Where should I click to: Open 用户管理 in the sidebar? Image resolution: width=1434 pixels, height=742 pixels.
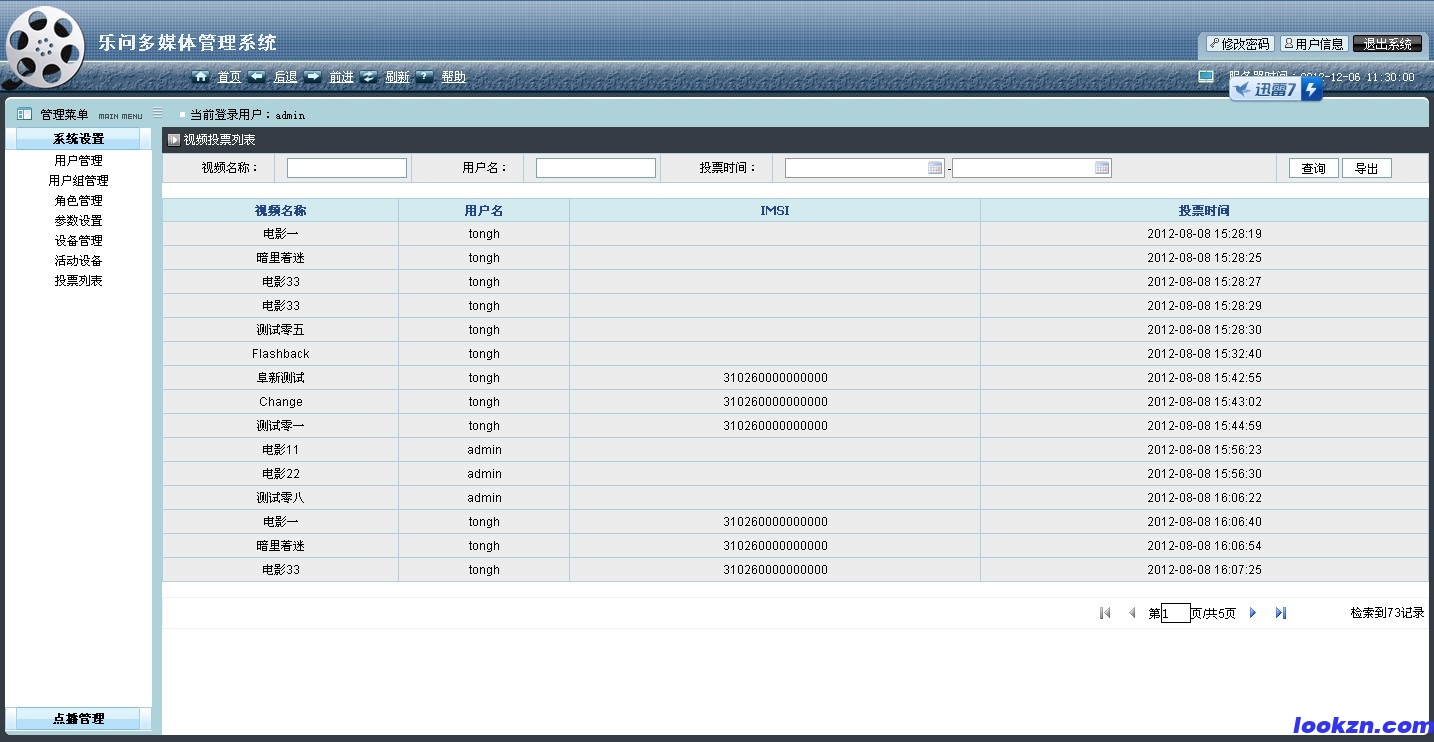click(78, 160)
